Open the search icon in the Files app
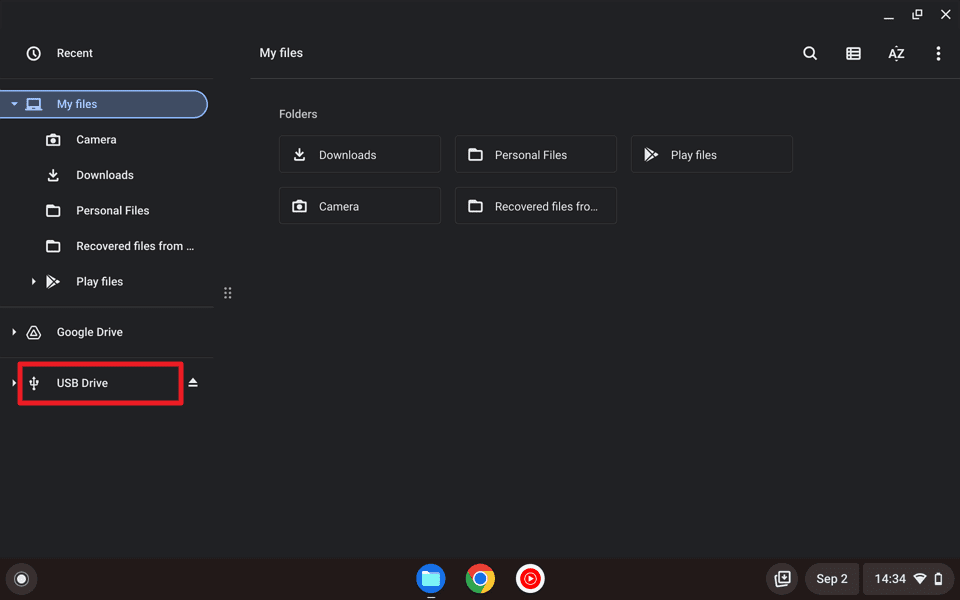The height and width of the screenshot is (600, 960). point(810,53)
